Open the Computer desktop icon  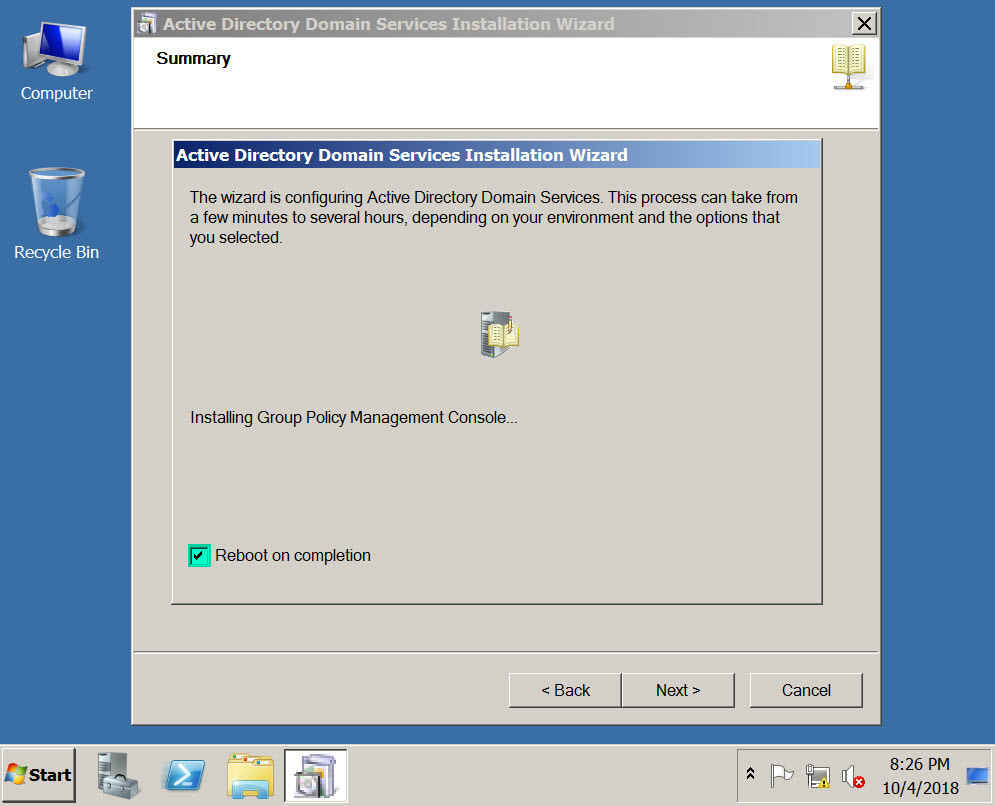click(56, 62)
